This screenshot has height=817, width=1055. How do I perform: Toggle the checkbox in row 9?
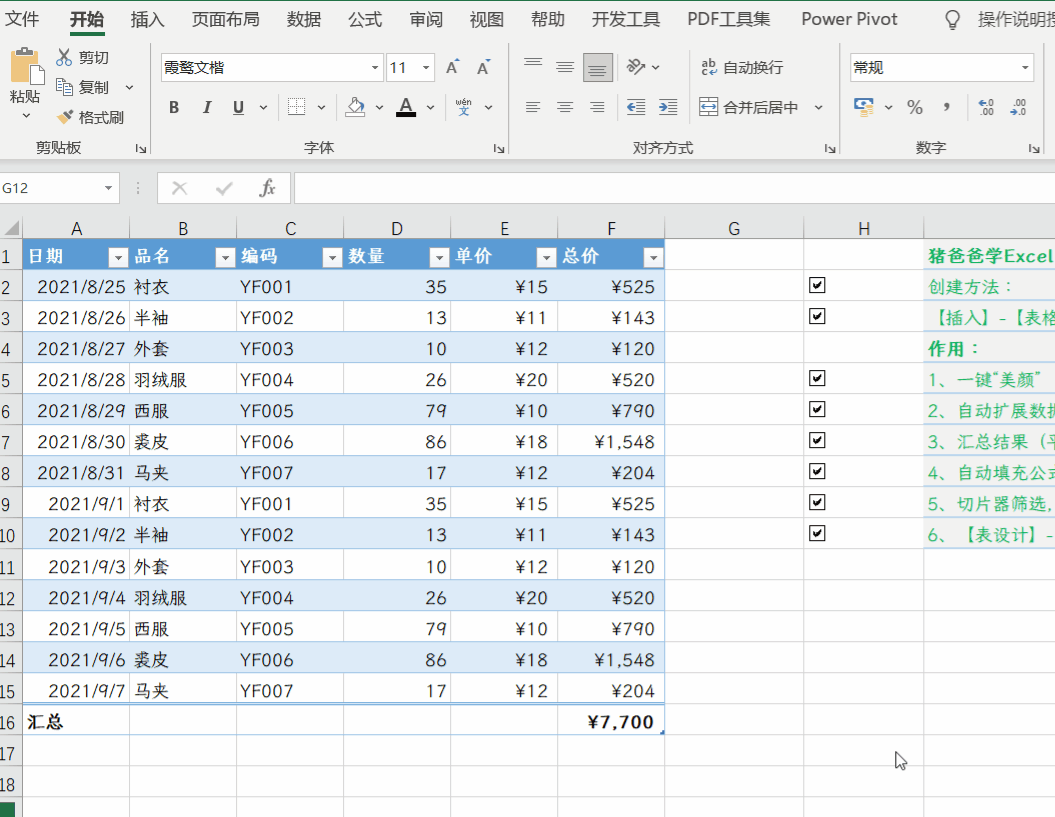click(x=817, y=502)
